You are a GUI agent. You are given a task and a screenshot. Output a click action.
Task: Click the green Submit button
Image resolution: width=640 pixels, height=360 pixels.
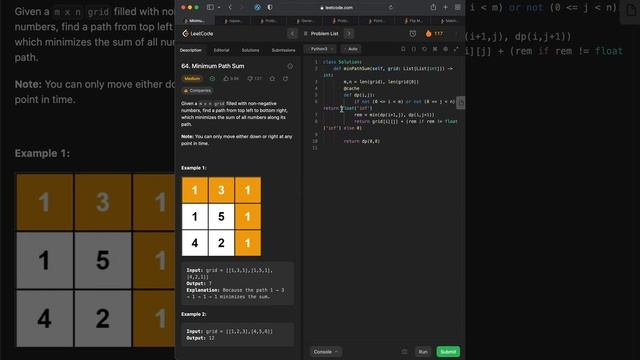[448, 351]
